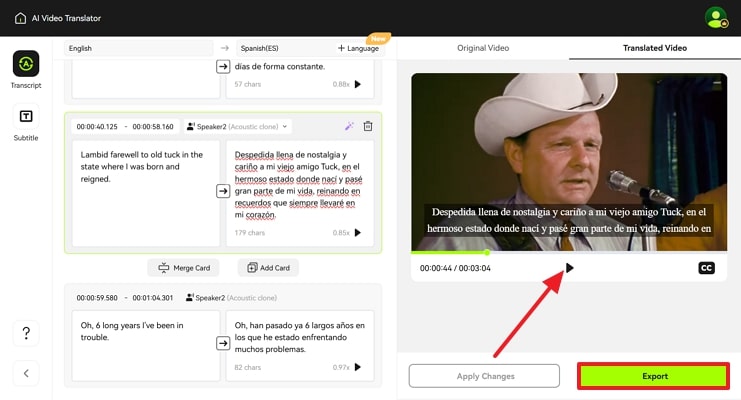The height and width of the screenshot is (400, 741).
Task: Open Speaker2 selector on the 00:00:59.580 card
Action: pyautogui.click(x=232, y=298)
